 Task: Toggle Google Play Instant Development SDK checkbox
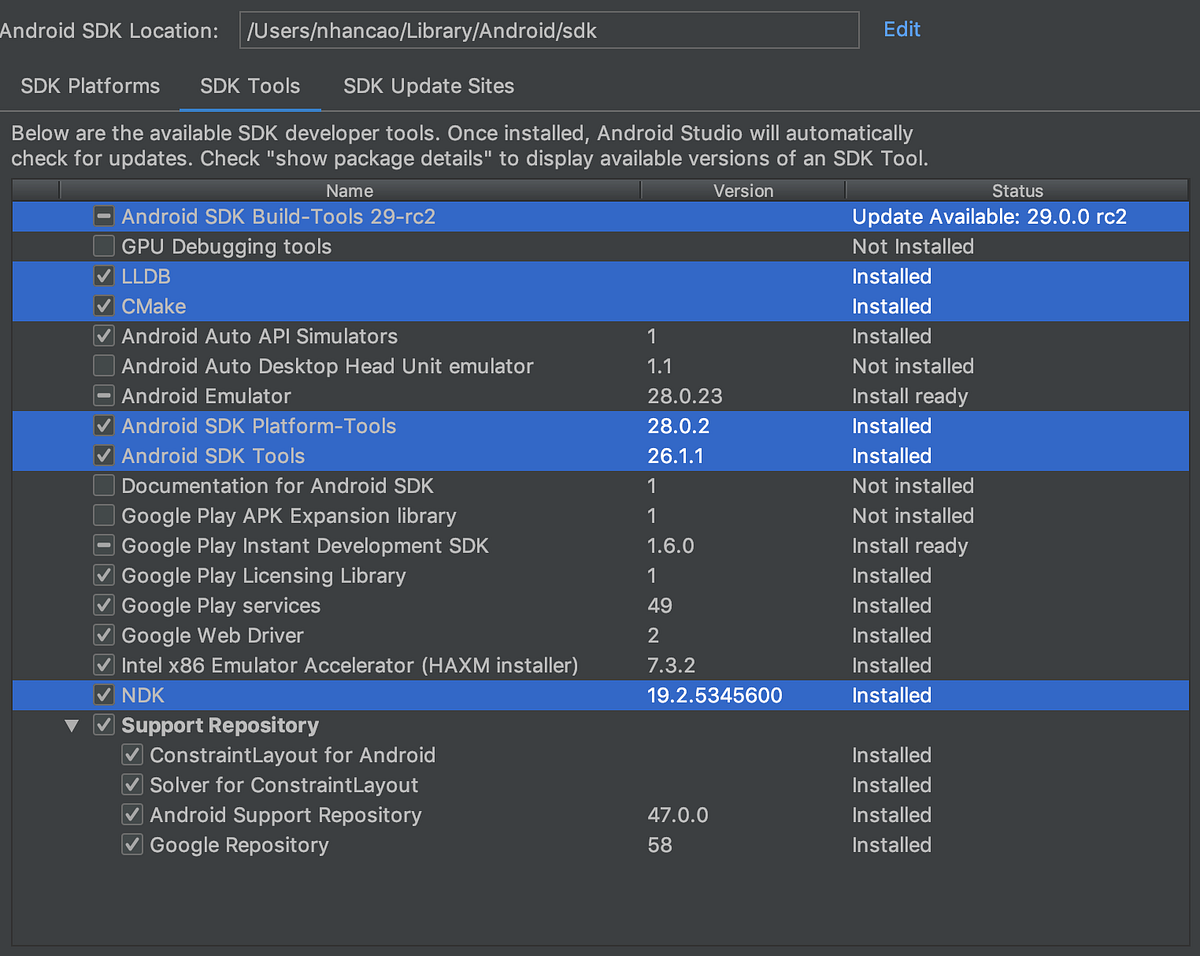click(103, 545)
